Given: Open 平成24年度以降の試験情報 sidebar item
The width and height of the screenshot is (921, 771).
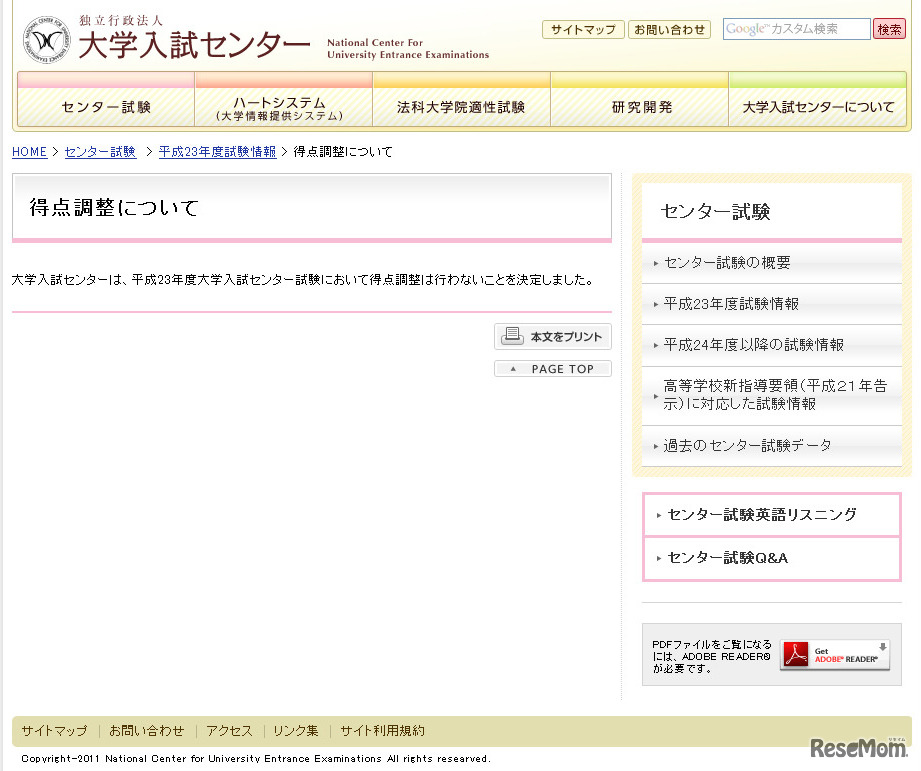Looking at the screenshot, I should pyautogui.click(x=753, y=344).
